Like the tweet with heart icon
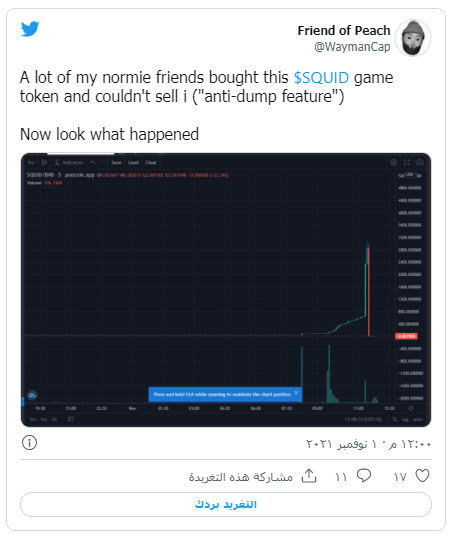This screenshot has width=451, height=538. (422, 476)
